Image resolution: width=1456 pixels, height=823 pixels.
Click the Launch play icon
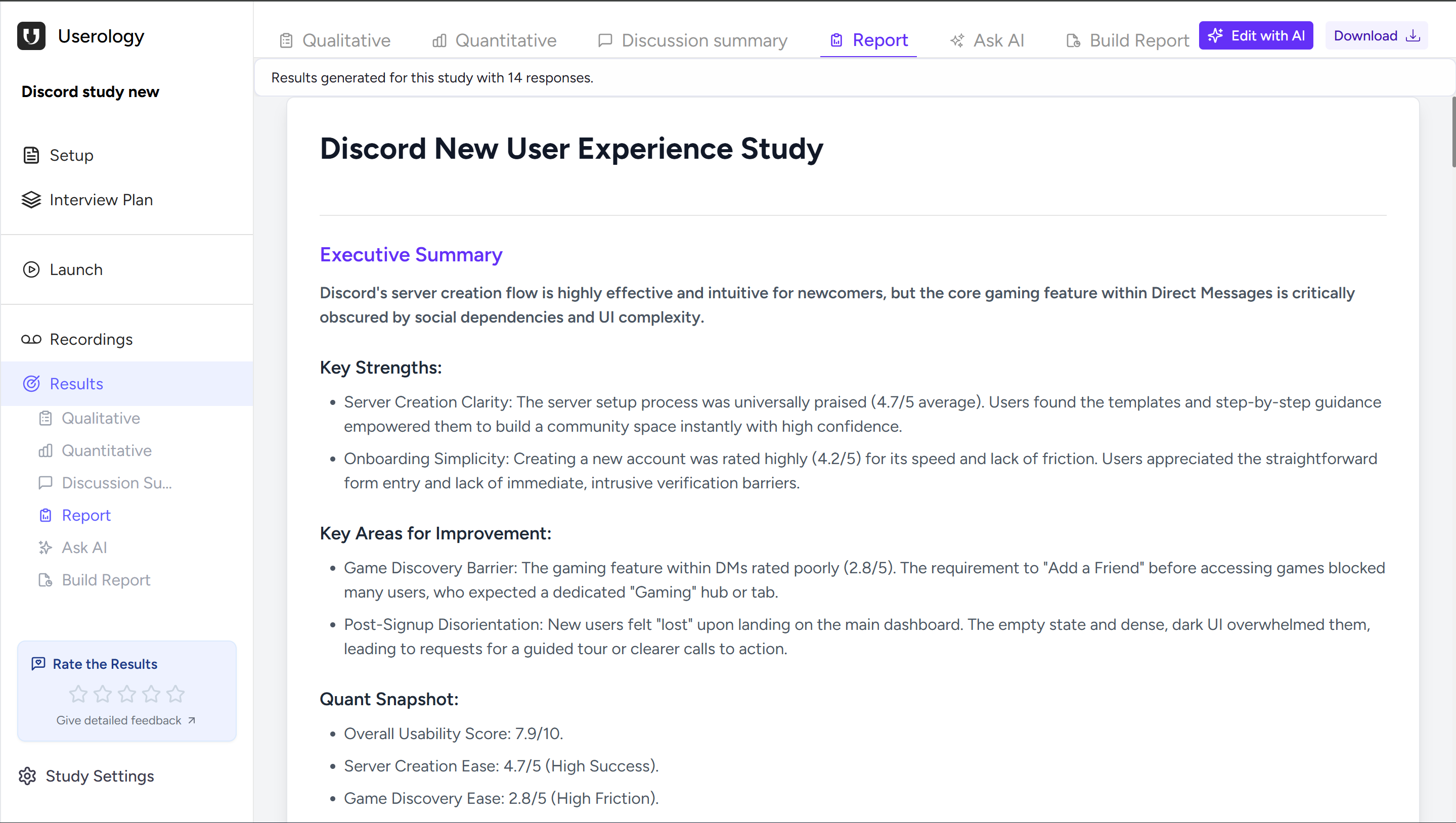[31, 269]
